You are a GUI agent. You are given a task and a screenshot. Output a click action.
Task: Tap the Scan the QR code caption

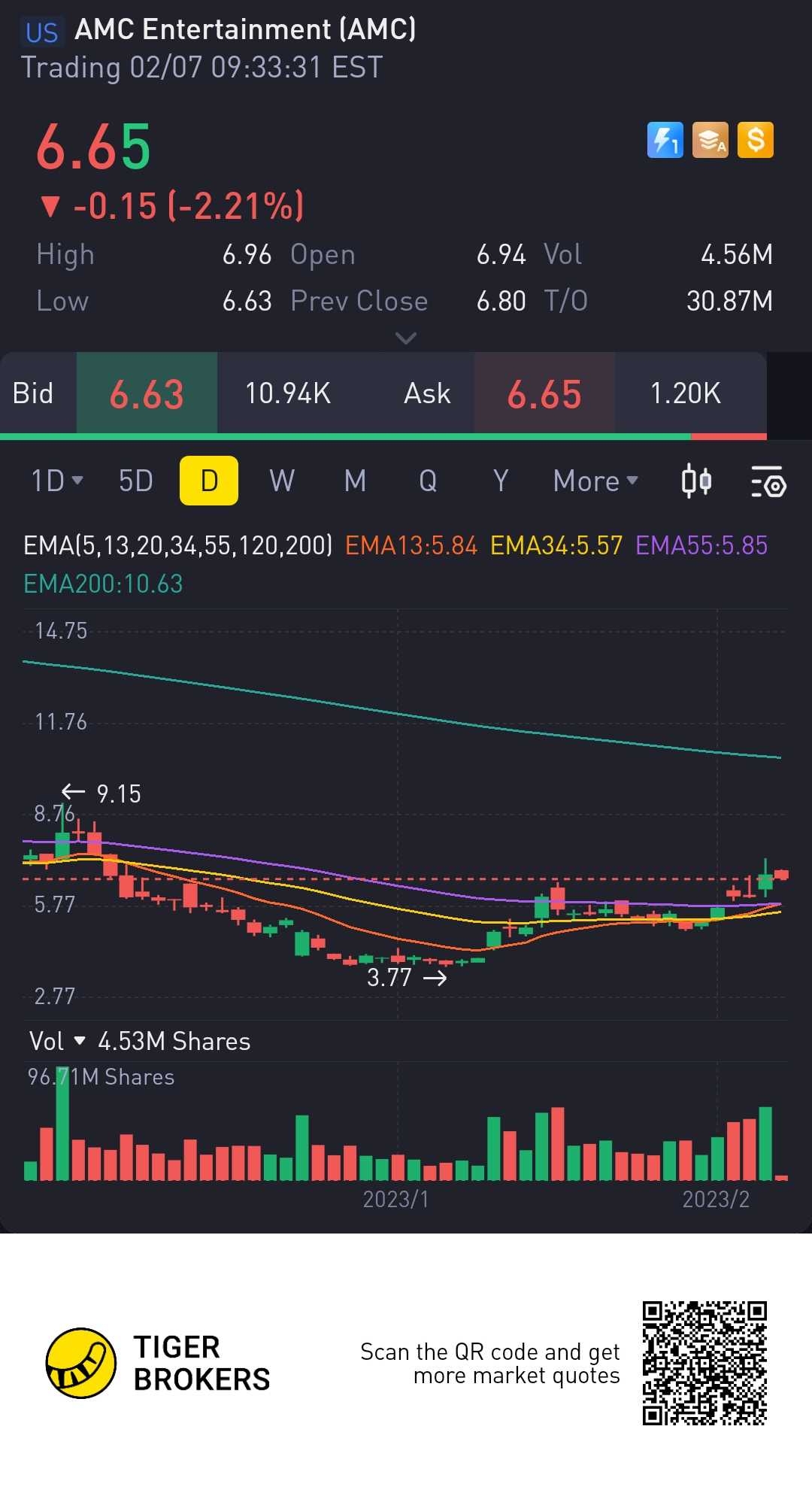point(489,1363)
